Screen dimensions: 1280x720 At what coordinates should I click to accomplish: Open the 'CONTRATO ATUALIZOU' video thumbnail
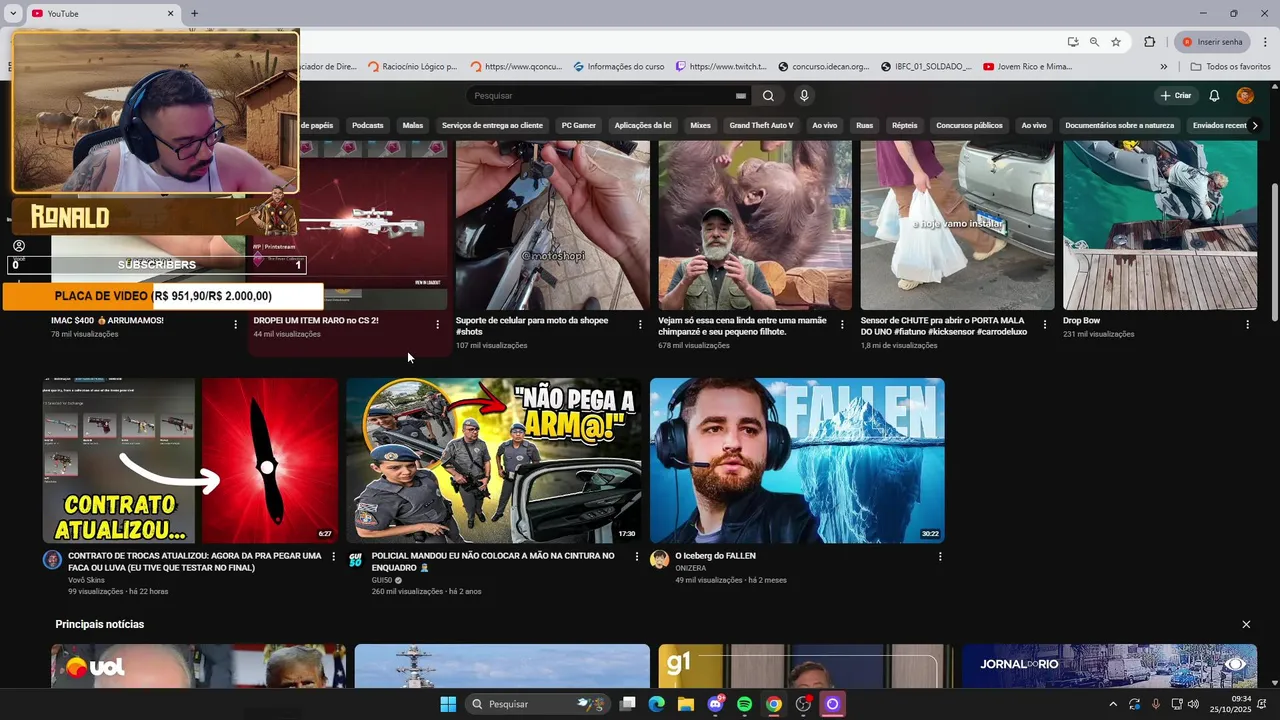click(190, 461)
